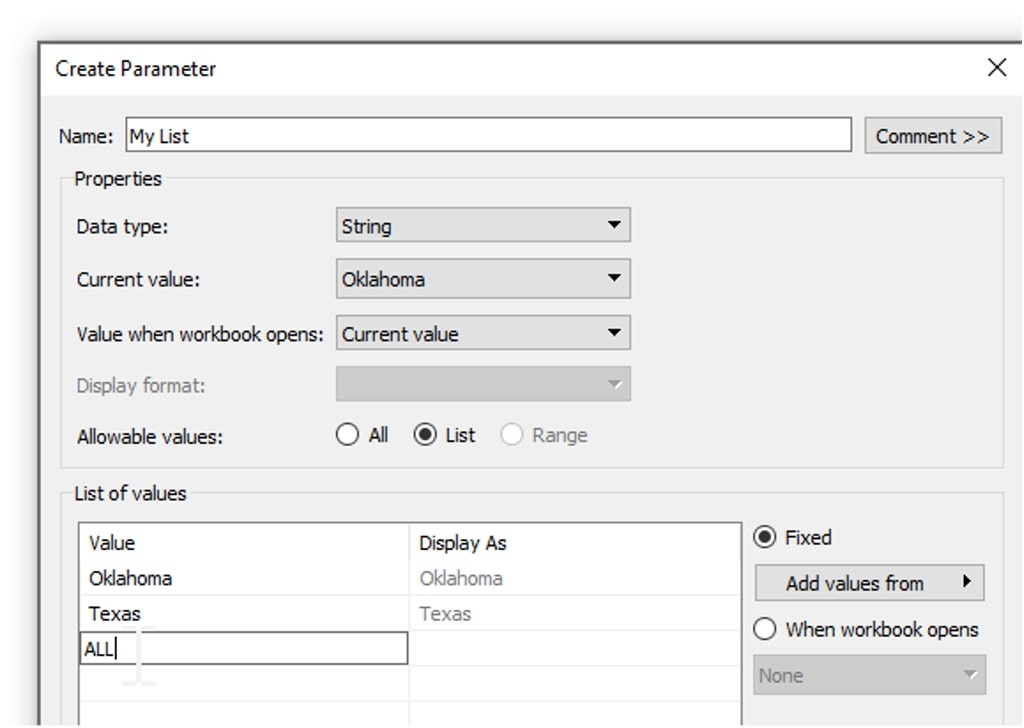
Task: Close the Create Parameter dialog
Action: point(997,67)
